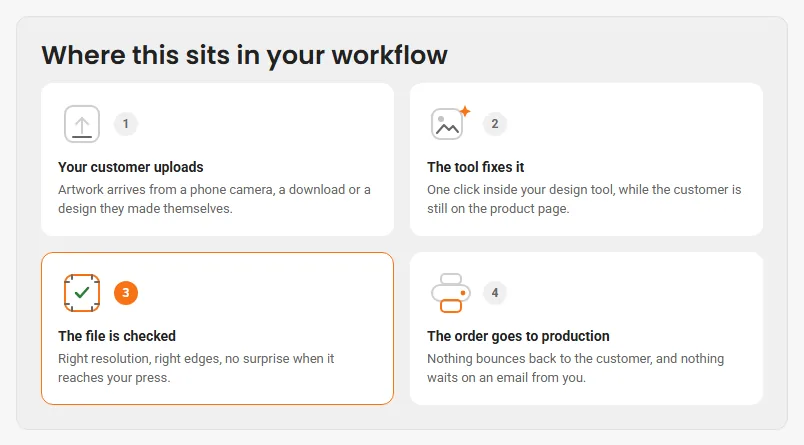Click the text starting "One click inside your design"

pos(584,199)
